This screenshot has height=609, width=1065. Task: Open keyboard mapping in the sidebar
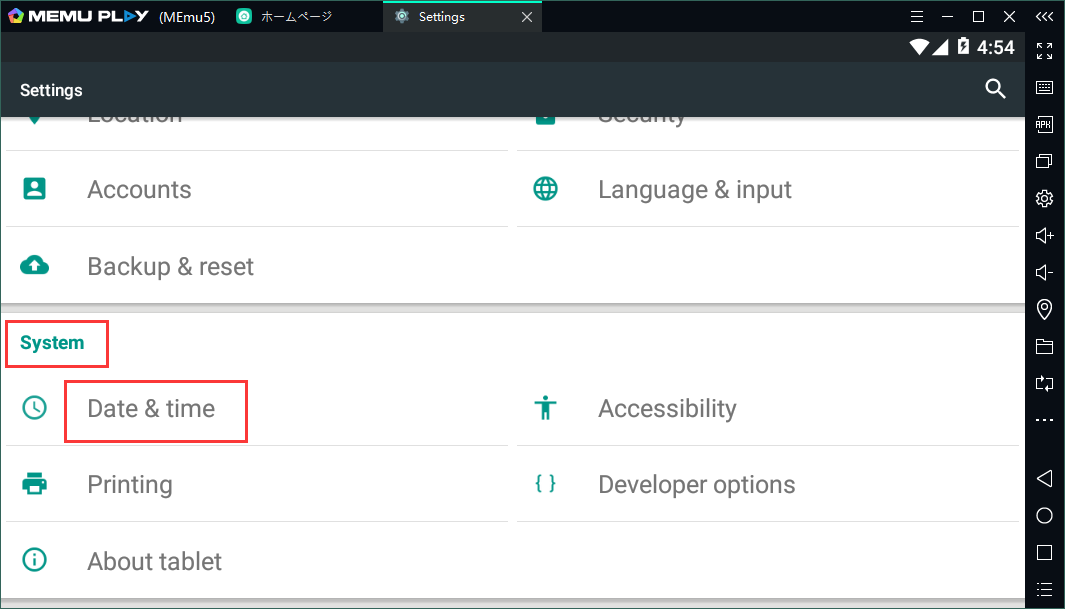pos(1044,87)
